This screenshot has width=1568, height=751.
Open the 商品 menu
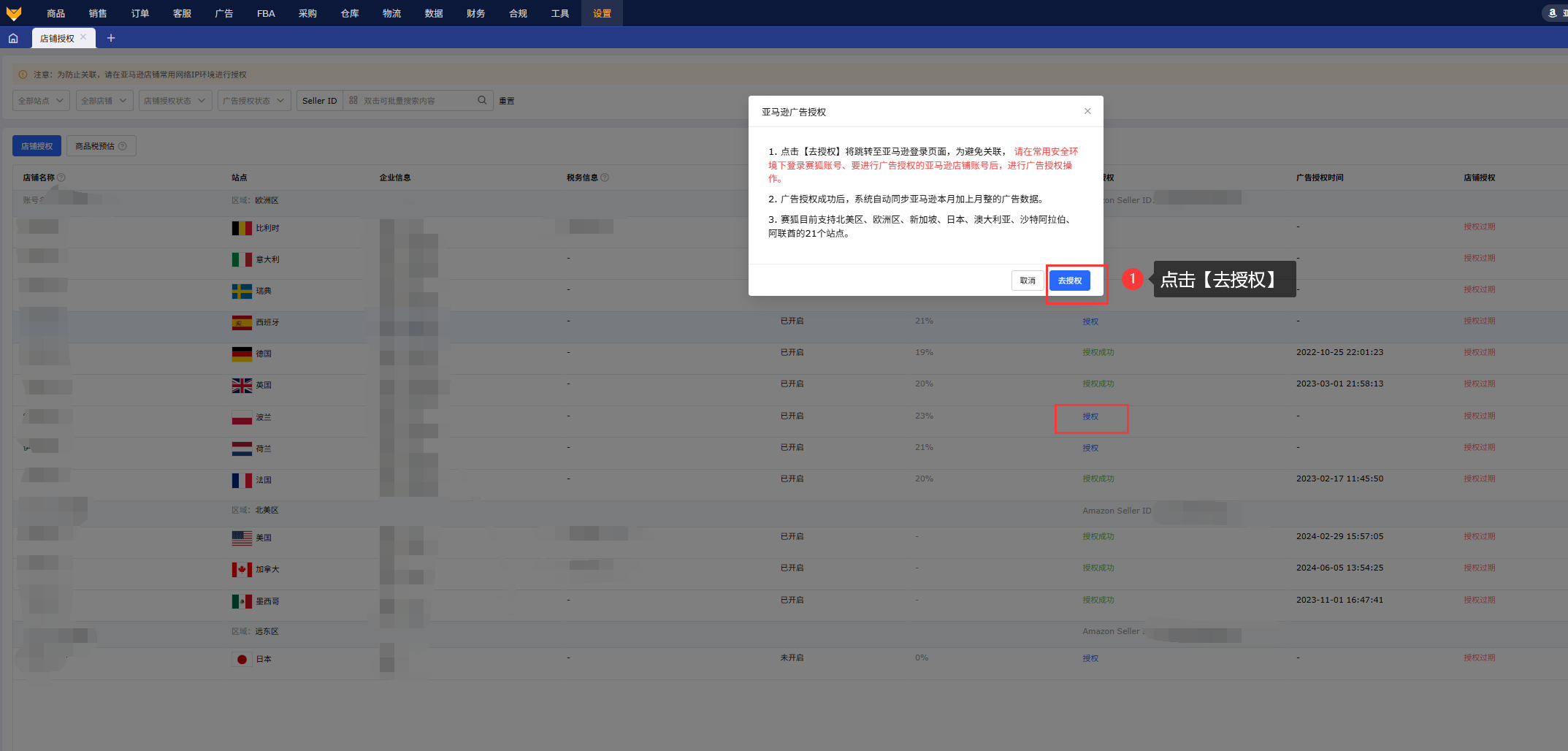point(56,13)
